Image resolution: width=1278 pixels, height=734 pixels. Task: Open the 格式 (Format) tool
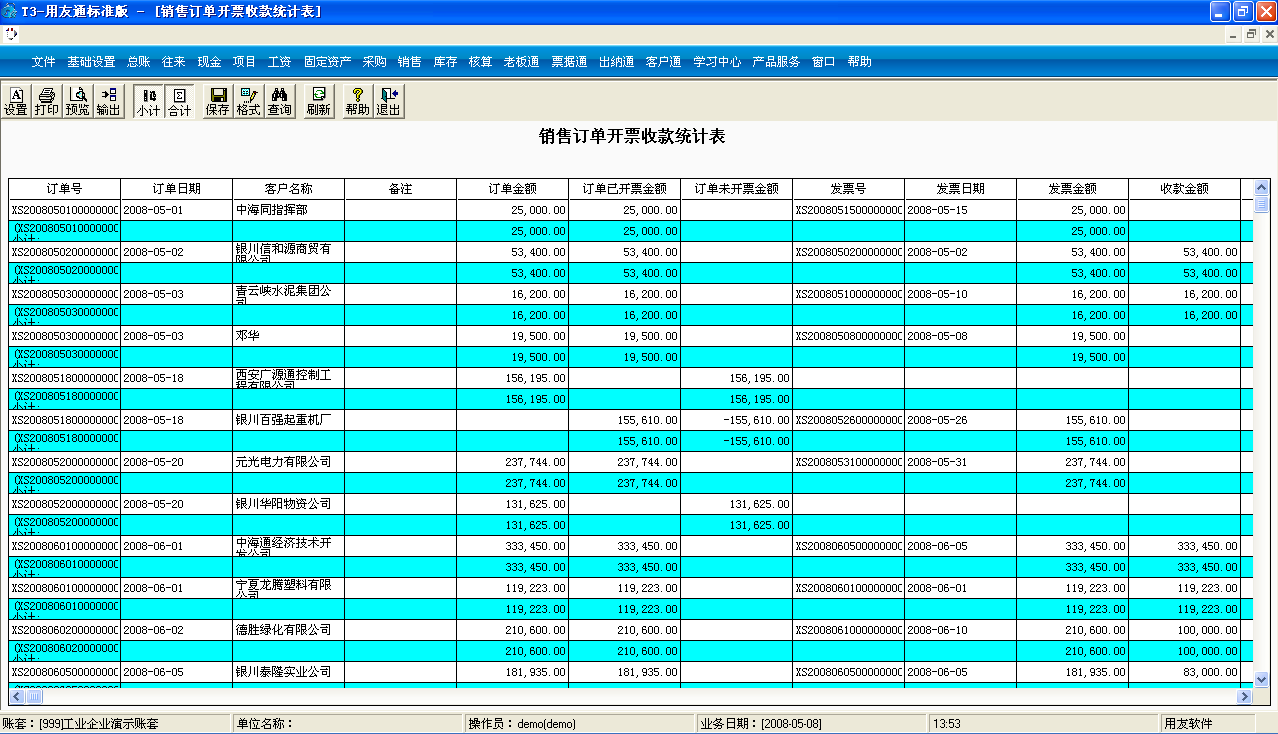[x=248, y=101]
